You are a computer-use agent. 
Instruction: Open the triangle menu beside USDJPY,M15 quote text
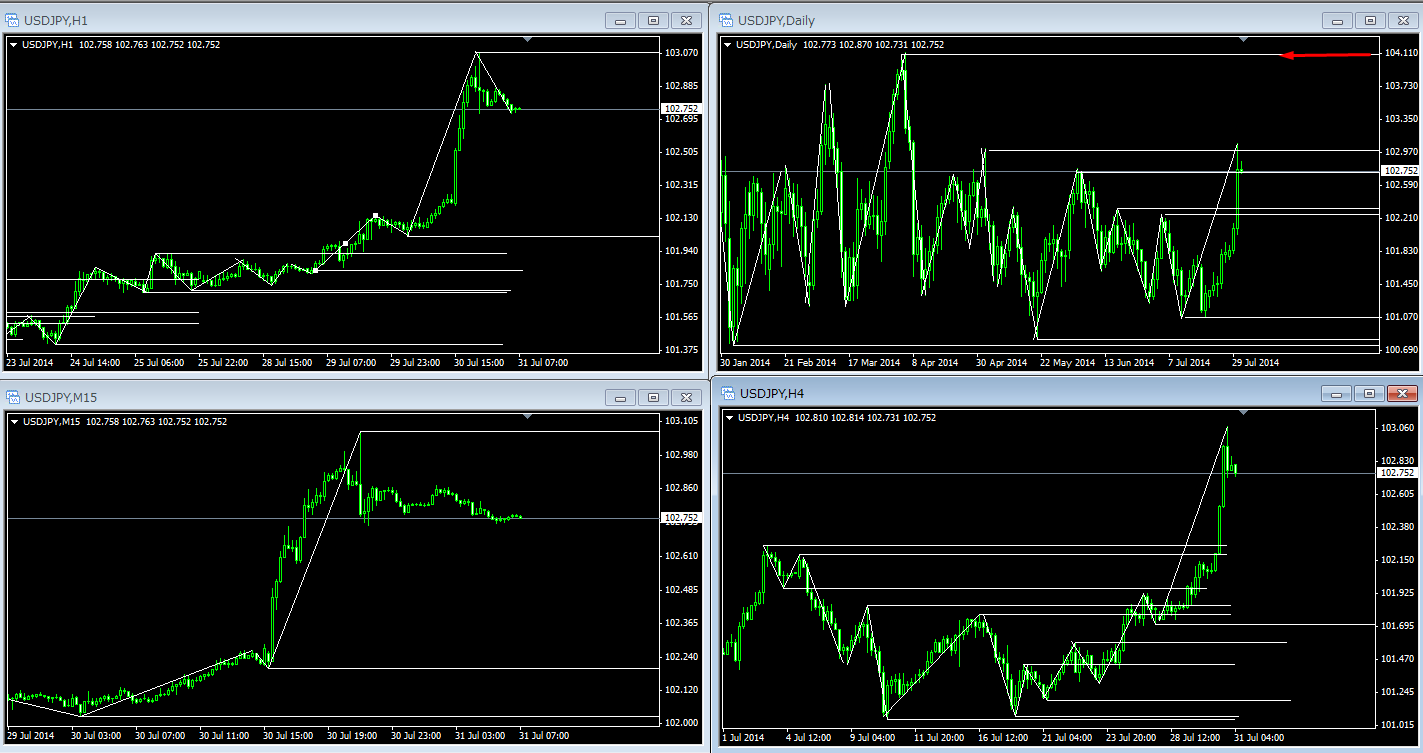tap(13, 421)
